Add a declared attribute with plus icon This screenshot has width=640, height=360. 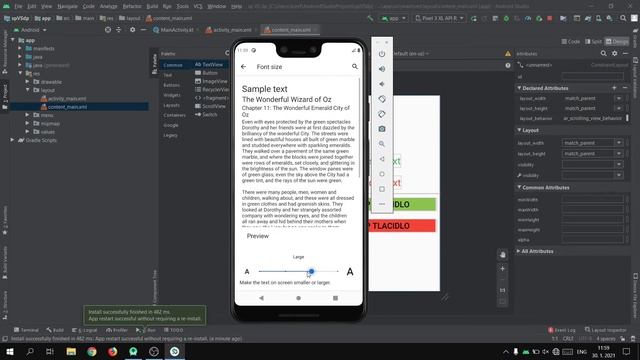pyautogui.click(x=614, y=88)
